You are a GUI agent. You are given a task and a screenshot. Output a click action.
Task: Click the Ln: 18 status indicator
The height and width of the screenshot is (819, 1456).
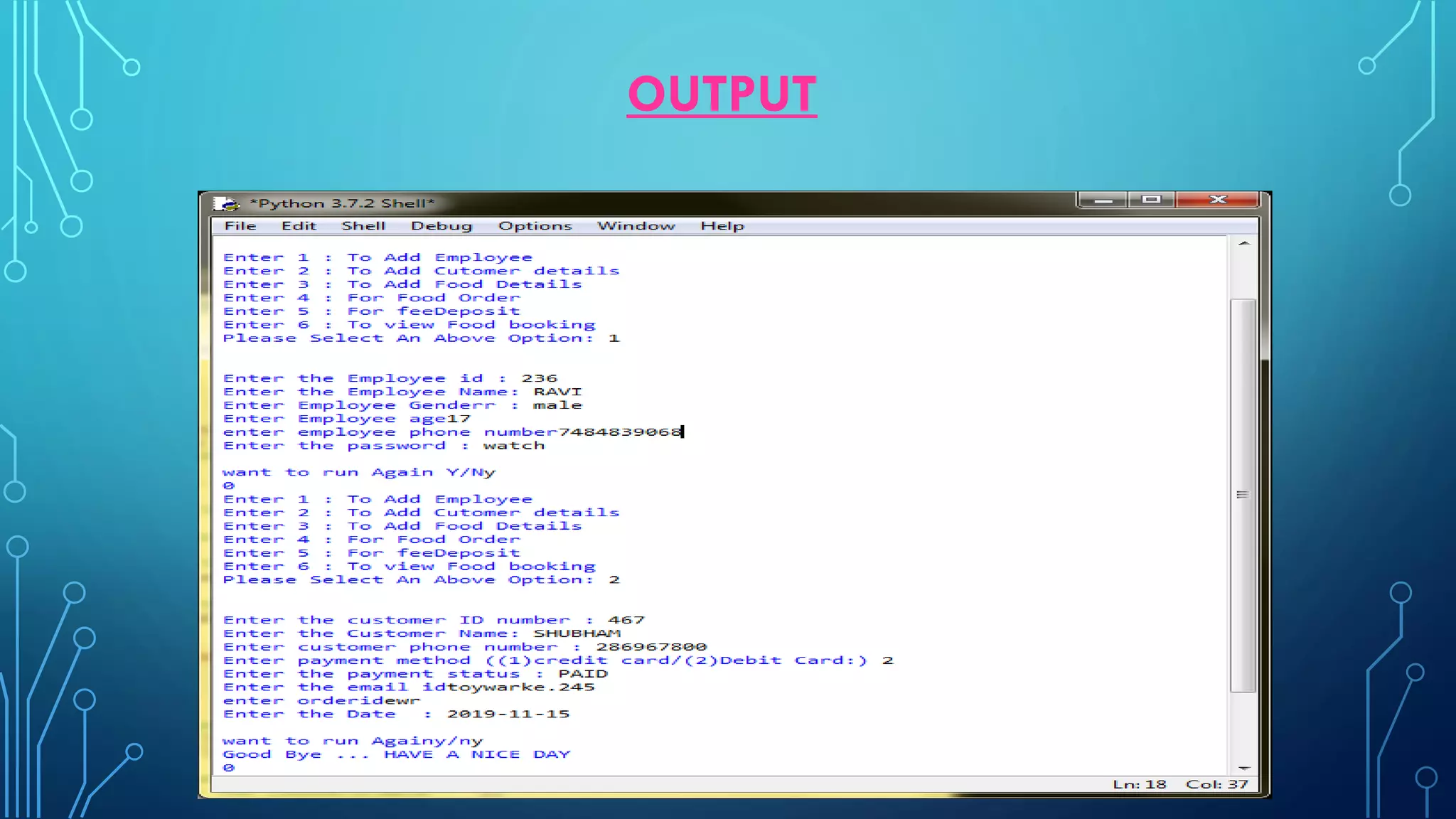(1139, 784)
